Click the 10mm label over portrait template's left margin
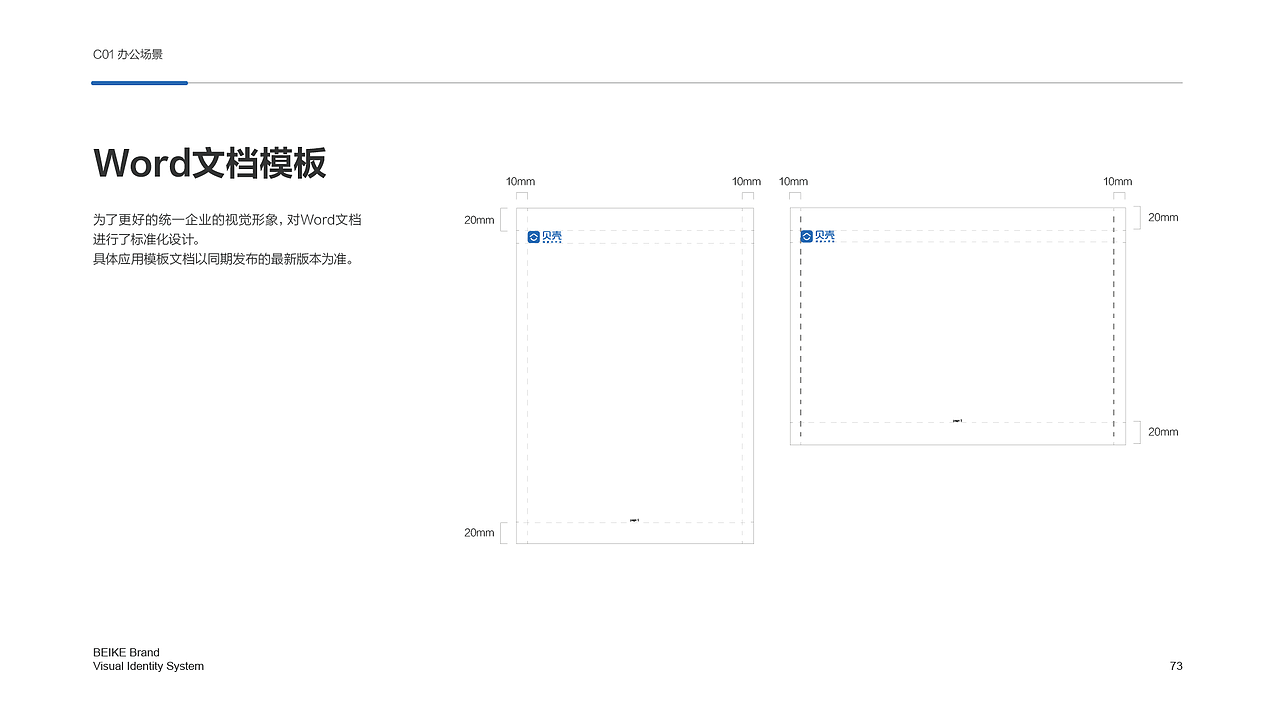Viewport: 1280px width, 720px height. point(520,182)
